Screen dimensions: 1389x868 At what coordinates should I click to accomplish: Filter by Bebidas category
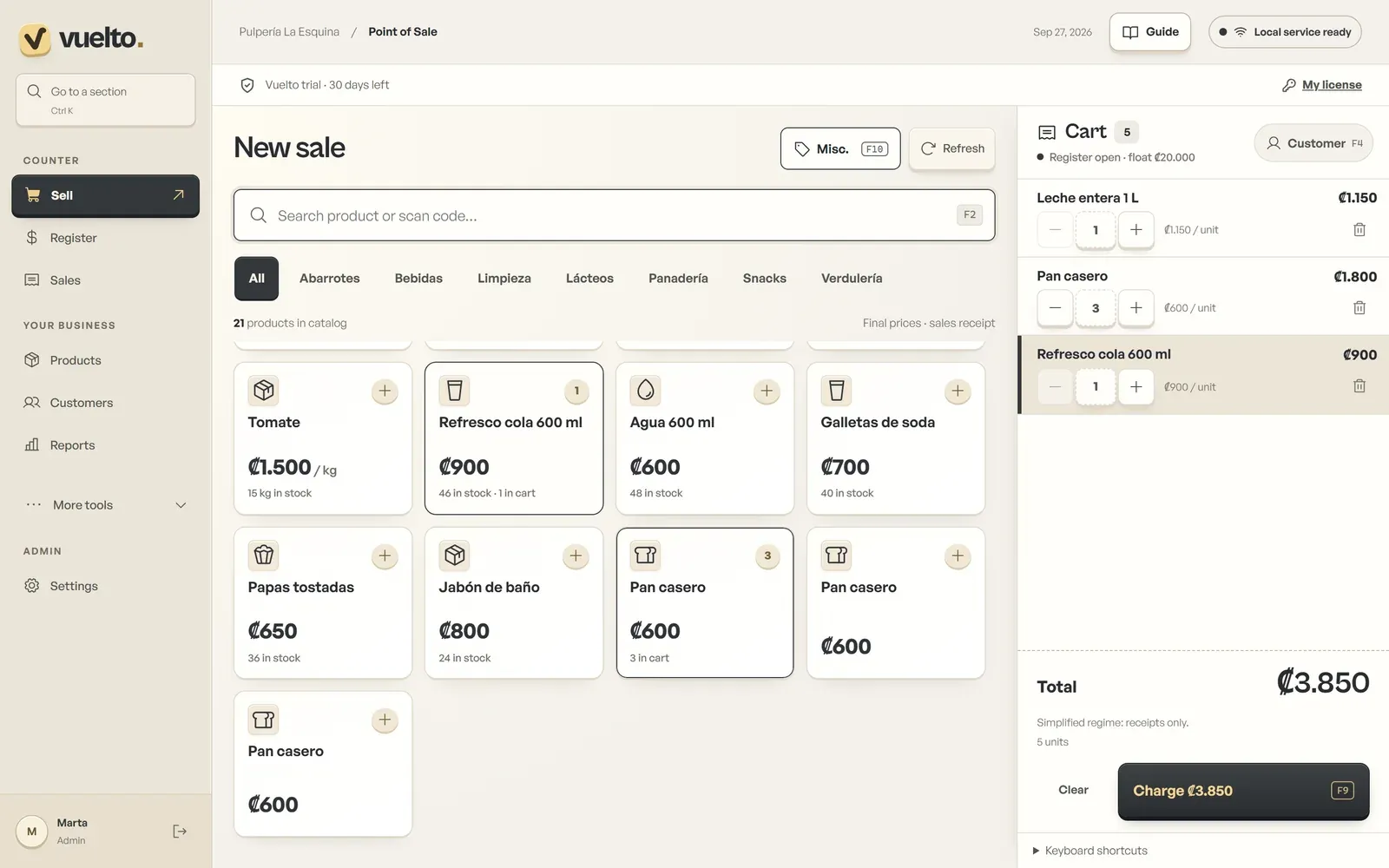(x=418, y=279)
